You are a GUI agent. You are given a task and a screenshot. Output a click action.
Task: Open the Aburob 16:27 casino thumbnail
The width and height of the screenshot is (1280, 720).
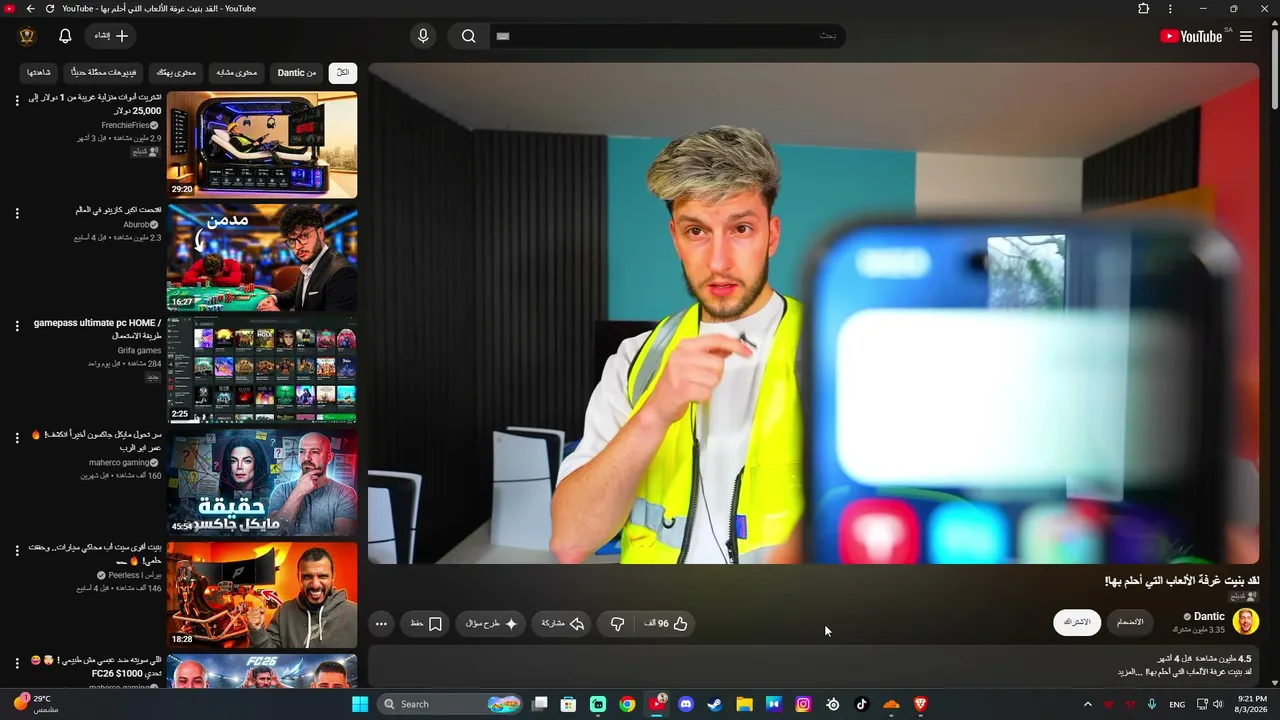[262, 258]
